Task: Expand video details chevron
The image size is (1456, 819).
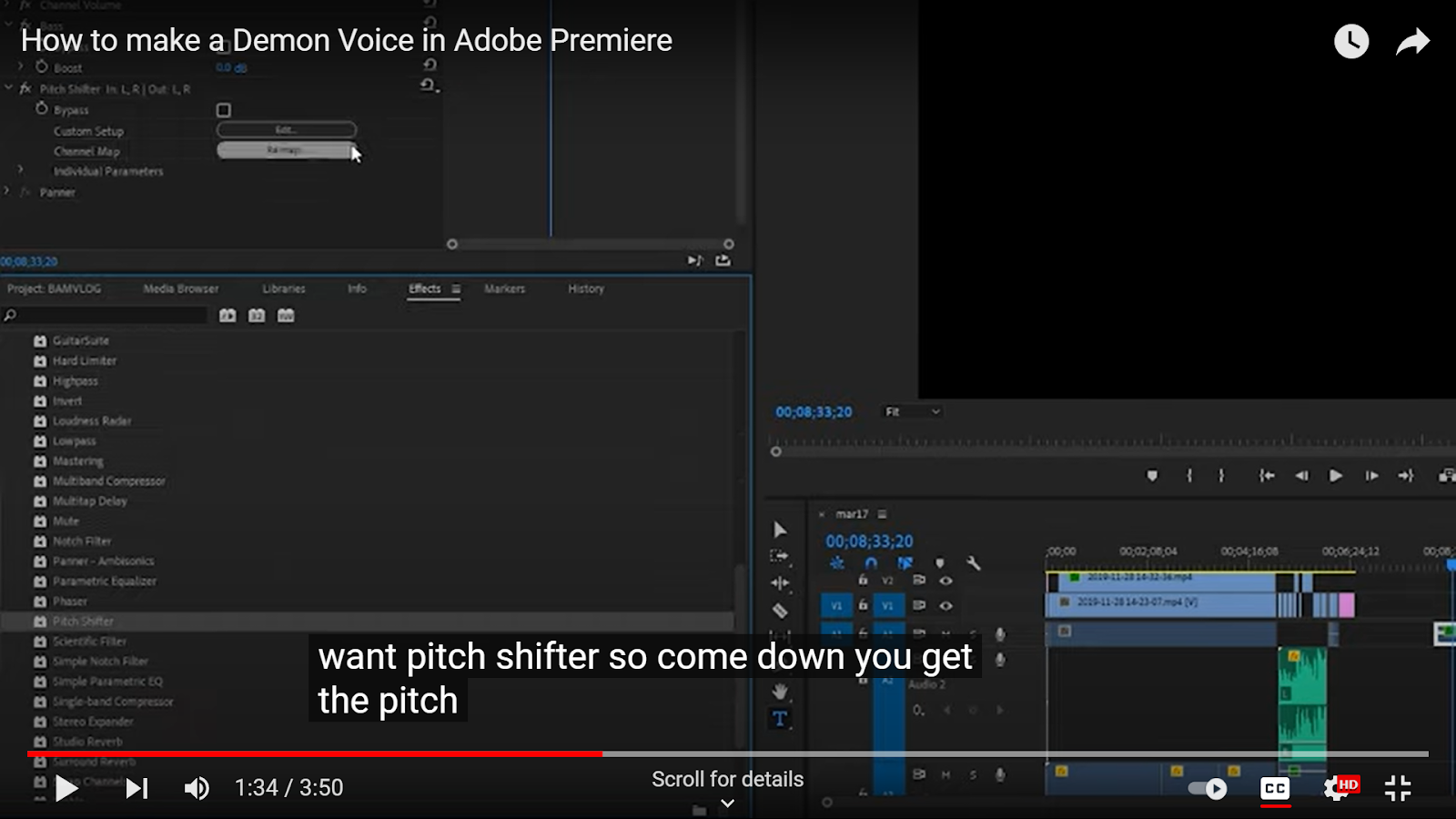Action: coord(727,803)
